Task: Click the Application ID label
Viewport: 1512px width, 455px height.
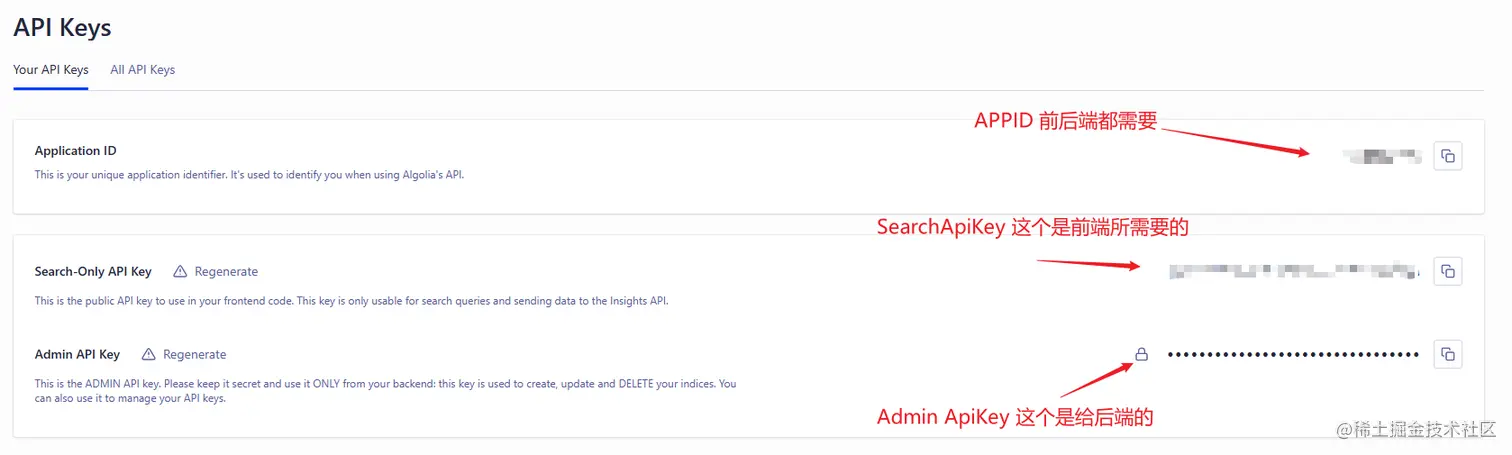Action: (x=76, y=151)
